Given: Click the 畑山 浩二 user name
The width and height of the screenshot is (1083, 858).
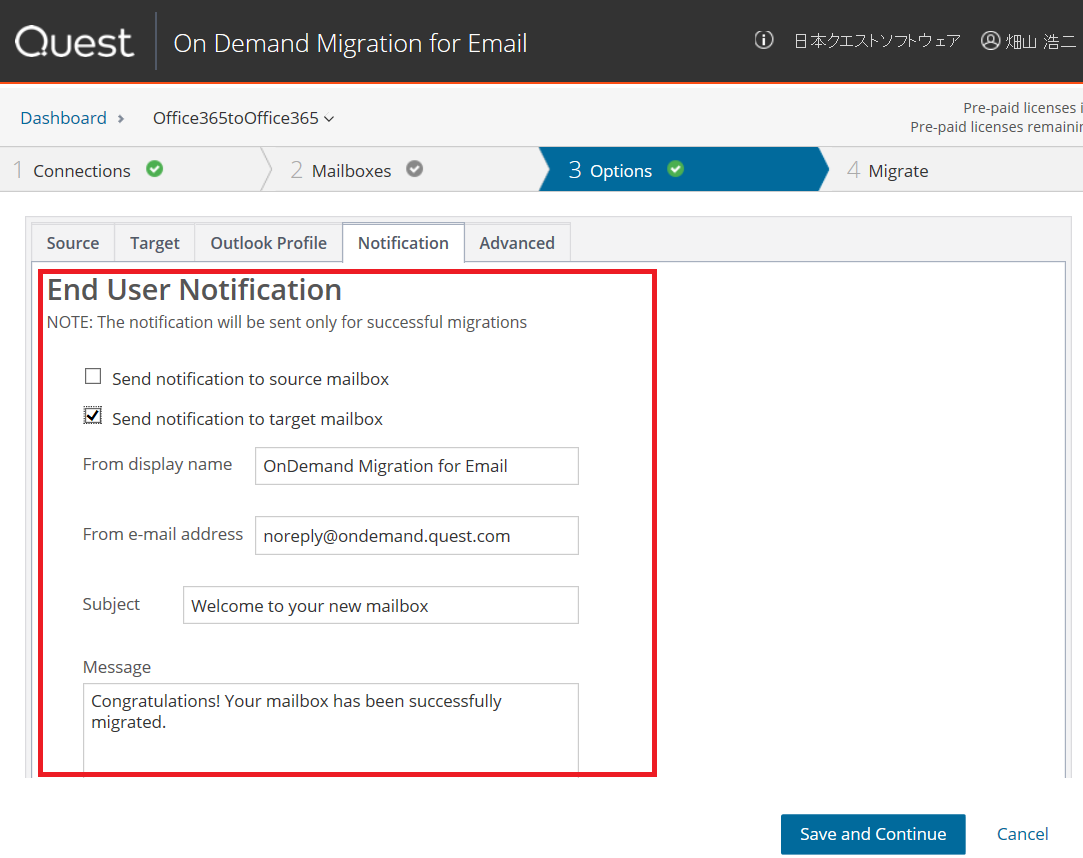Looking at the screenshot, I should coord(1041,41).
